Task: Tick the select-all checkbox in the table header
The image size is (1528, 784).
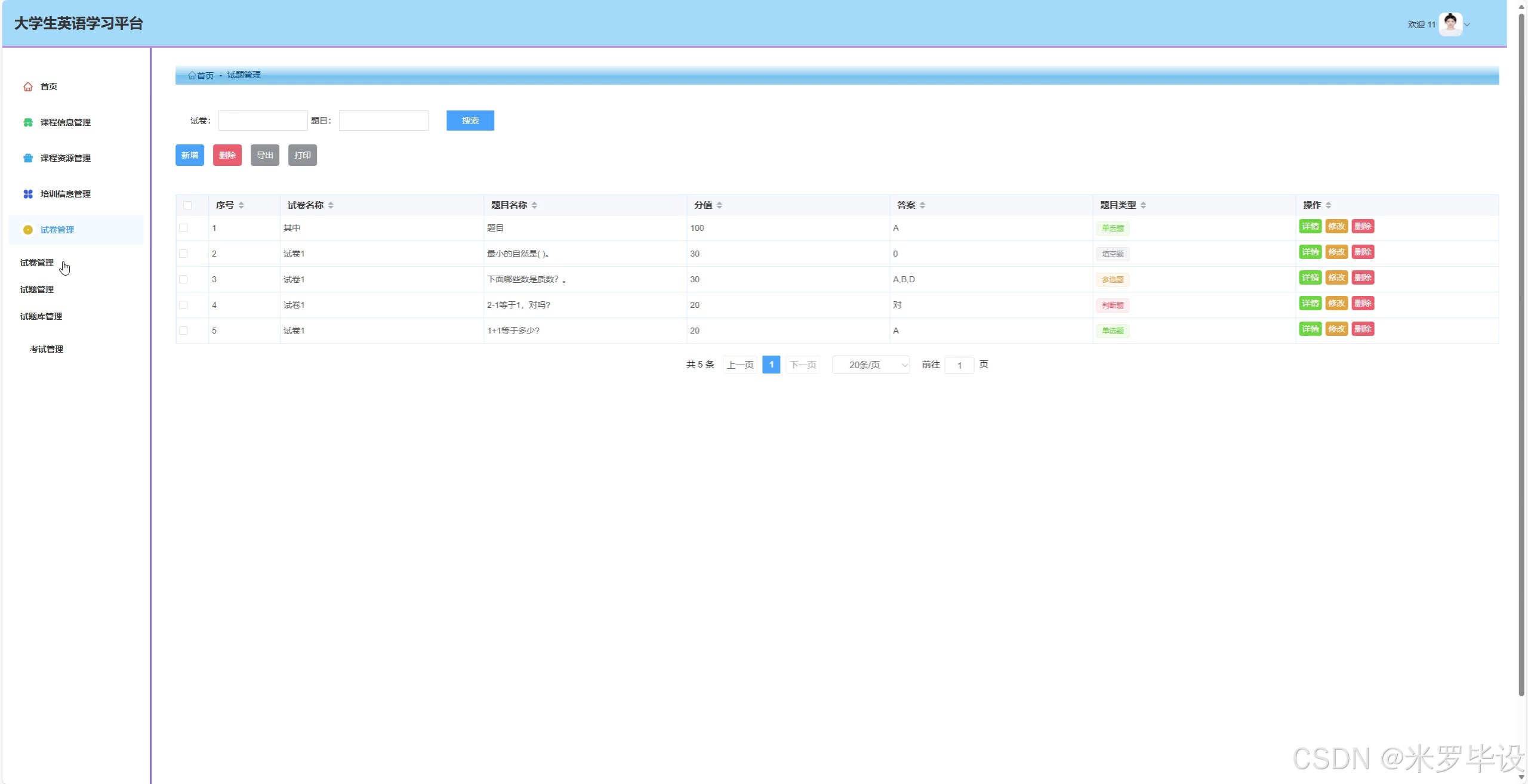Action: pos(187,205)
